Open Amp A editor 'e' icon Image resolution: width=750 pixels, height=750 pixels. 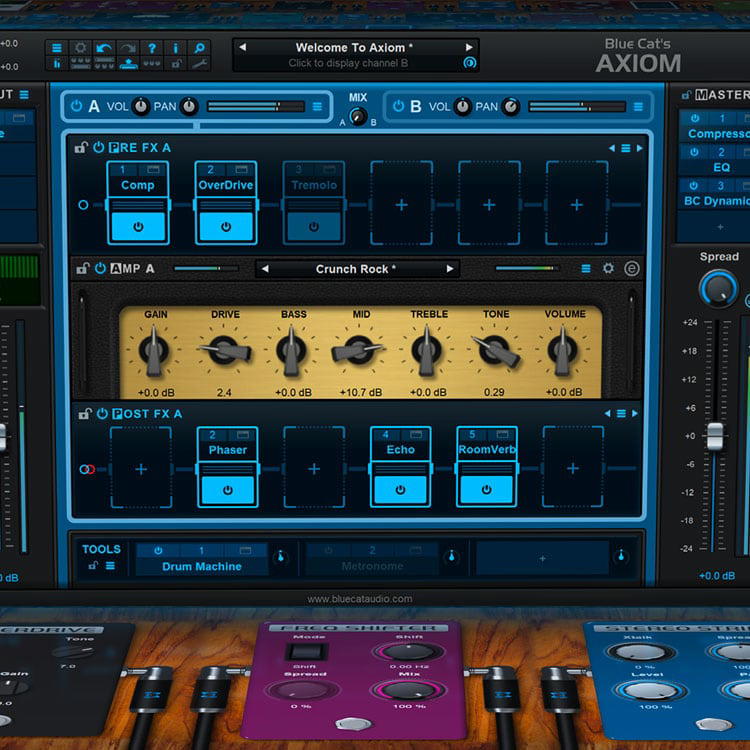[631, 268]
